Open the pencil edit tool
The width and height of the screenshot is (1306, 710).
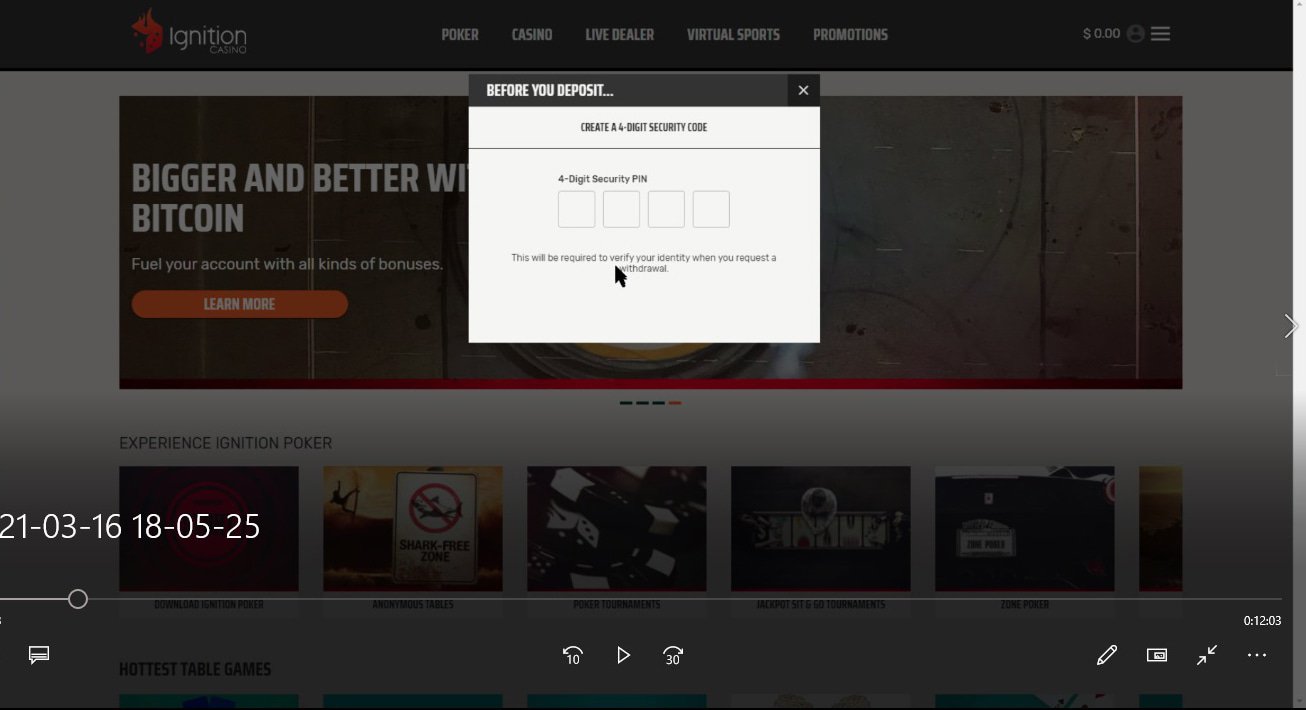1107,655
